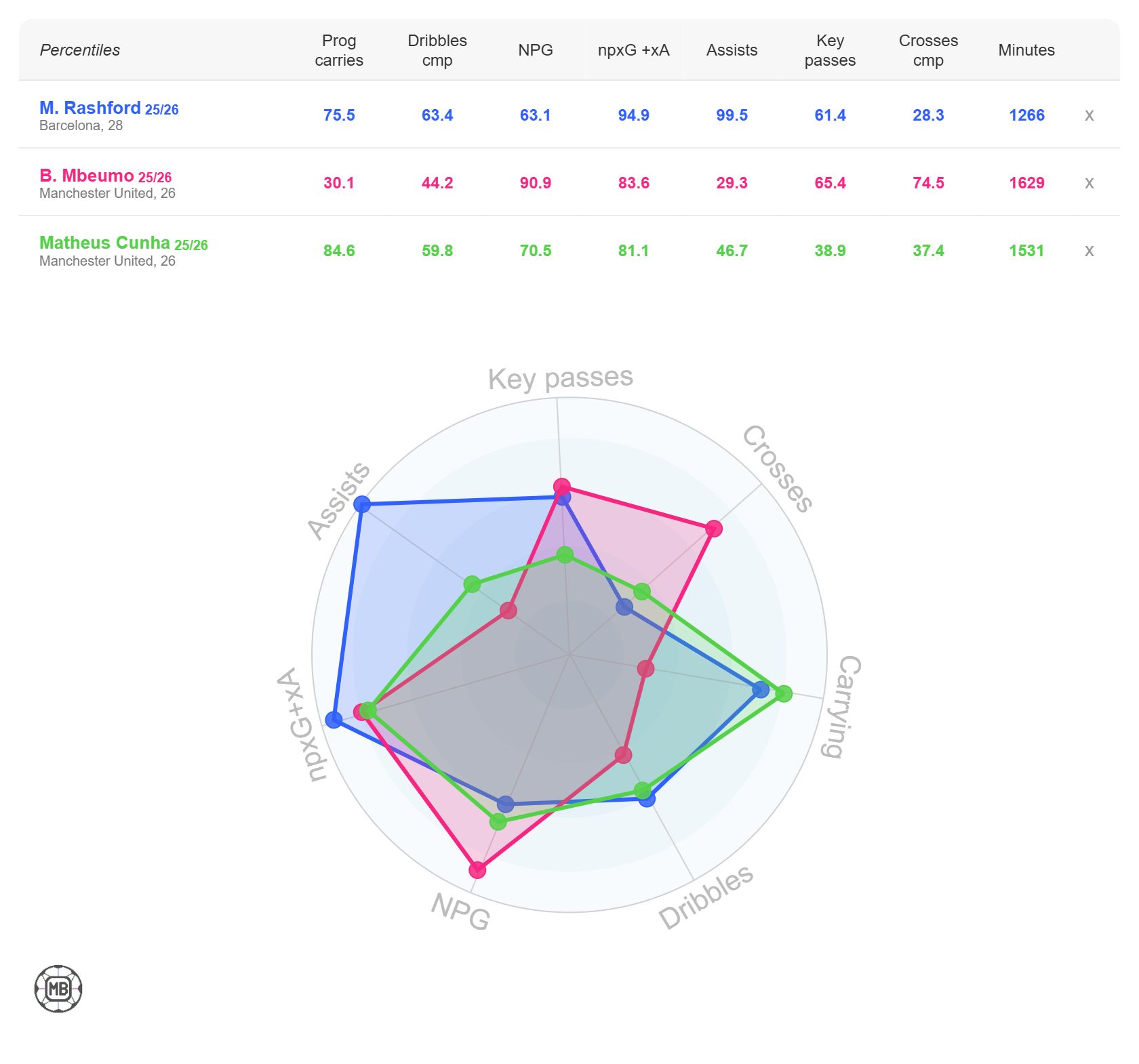
Task: Click the Crosses cmp column header
Action: point(928,50)
